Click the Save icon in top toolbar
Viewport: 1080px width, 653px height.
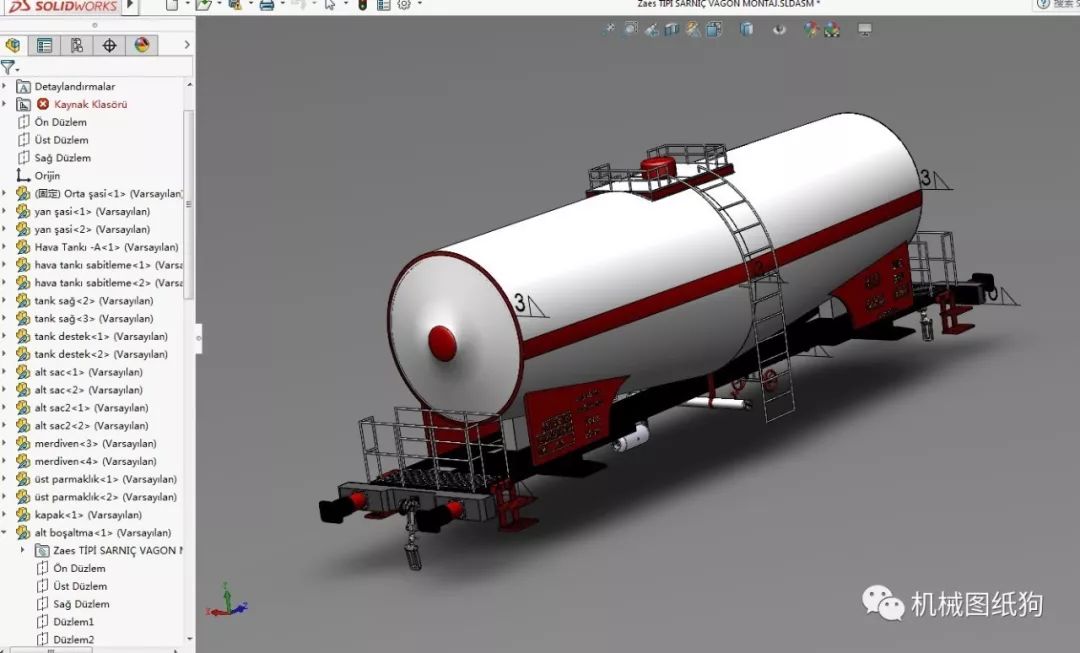[235, 5]
